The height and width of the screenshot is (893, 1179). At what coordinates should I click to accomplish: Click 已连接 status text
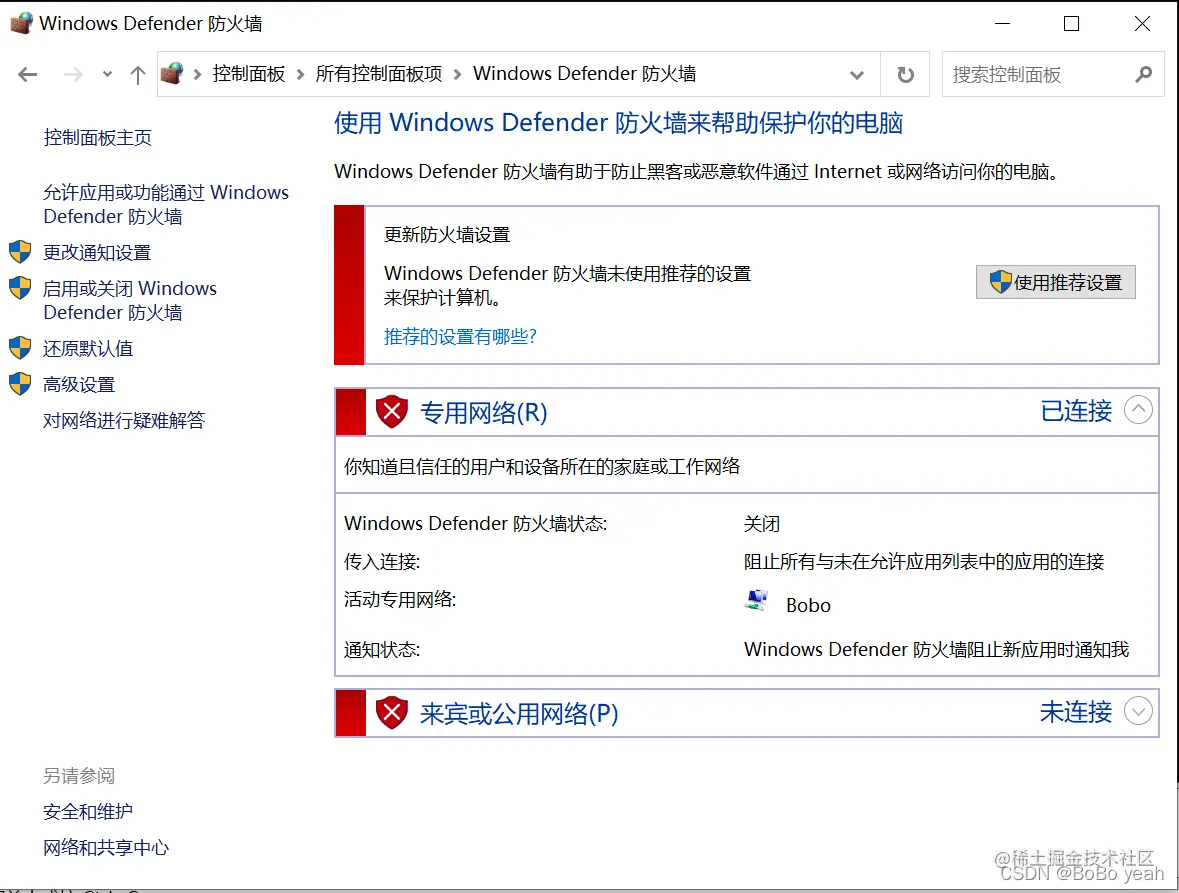[1076, 411]
